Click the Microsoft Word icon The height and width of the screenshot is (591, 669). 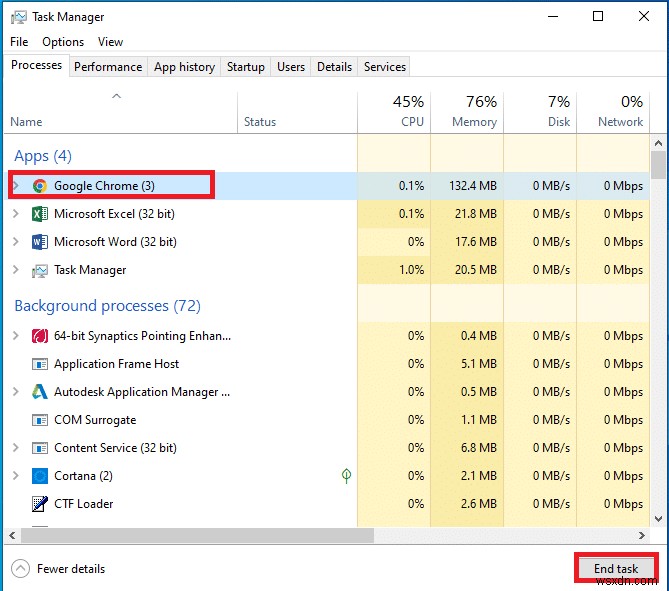click(x=40, y=242)
